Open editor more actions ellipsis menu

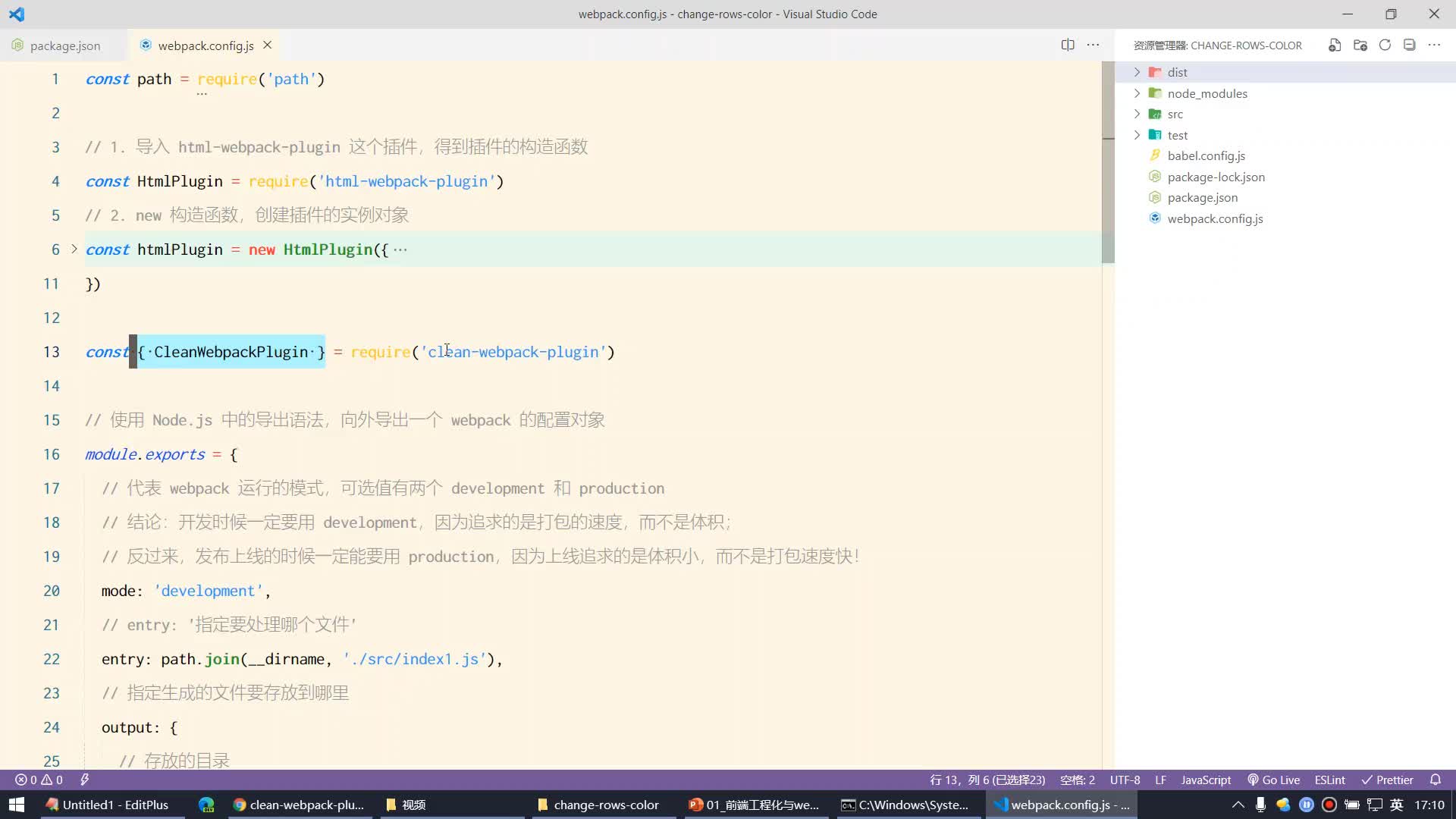point(1093,45)
